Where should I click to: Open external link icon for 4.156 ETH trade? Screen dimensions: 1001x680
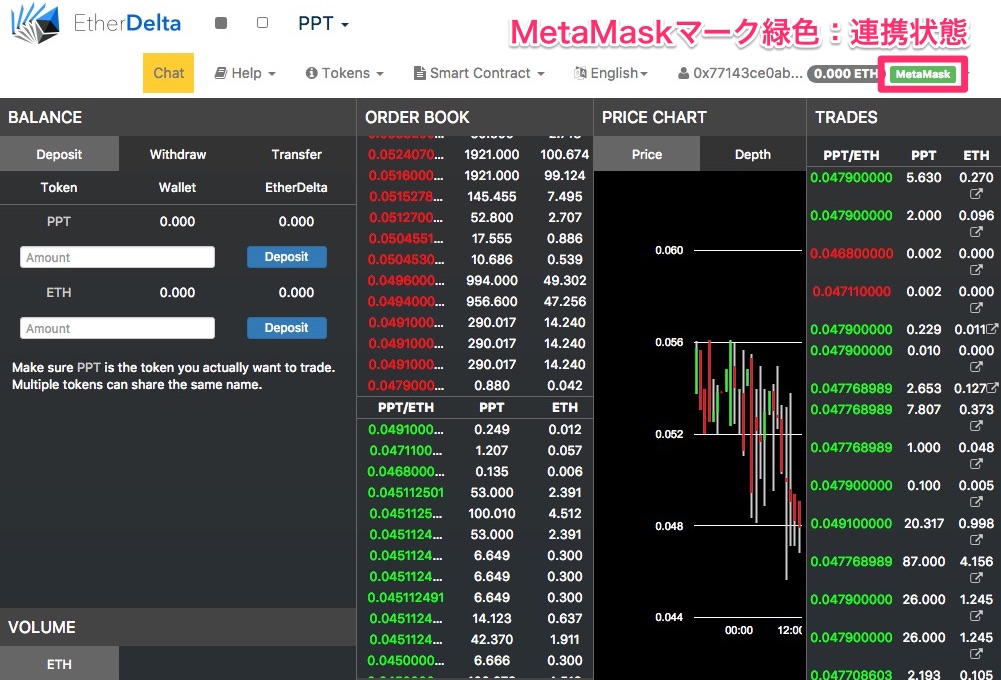pyautogui.click(x=976, y=578)
